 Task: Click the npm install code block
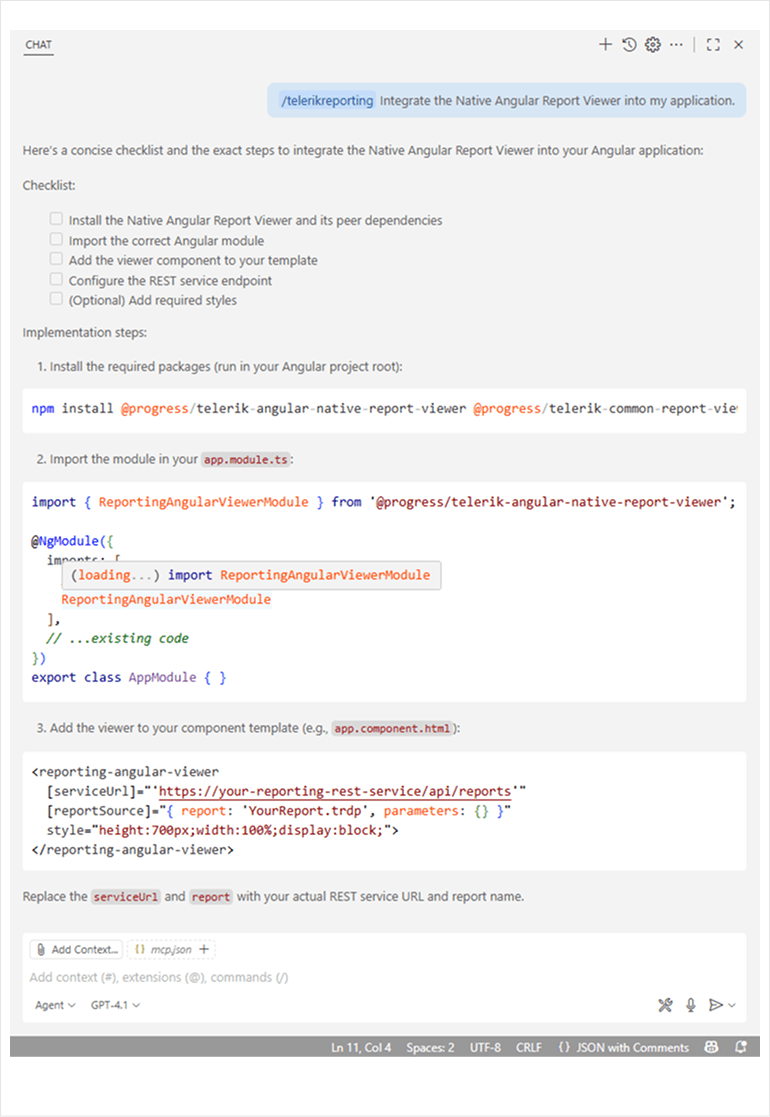pyautogui.click(x=385, y=409)
